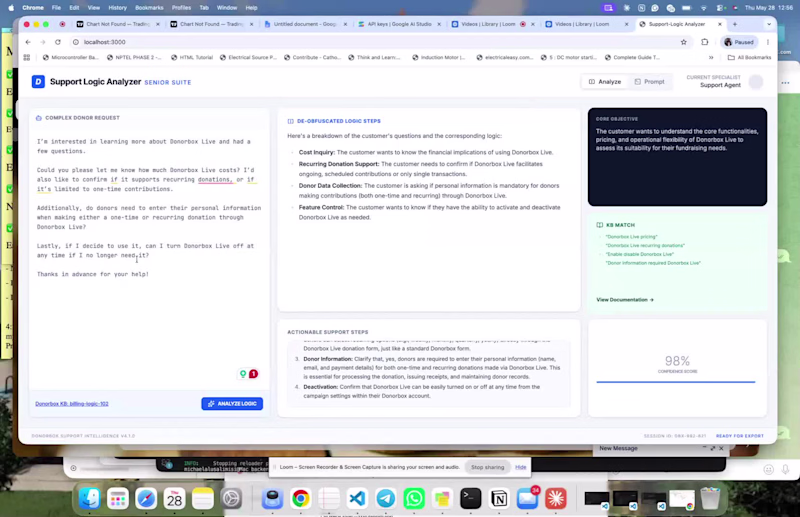Open Telegram from the dock
The image size is (800, 517).
tap(386, 498)
